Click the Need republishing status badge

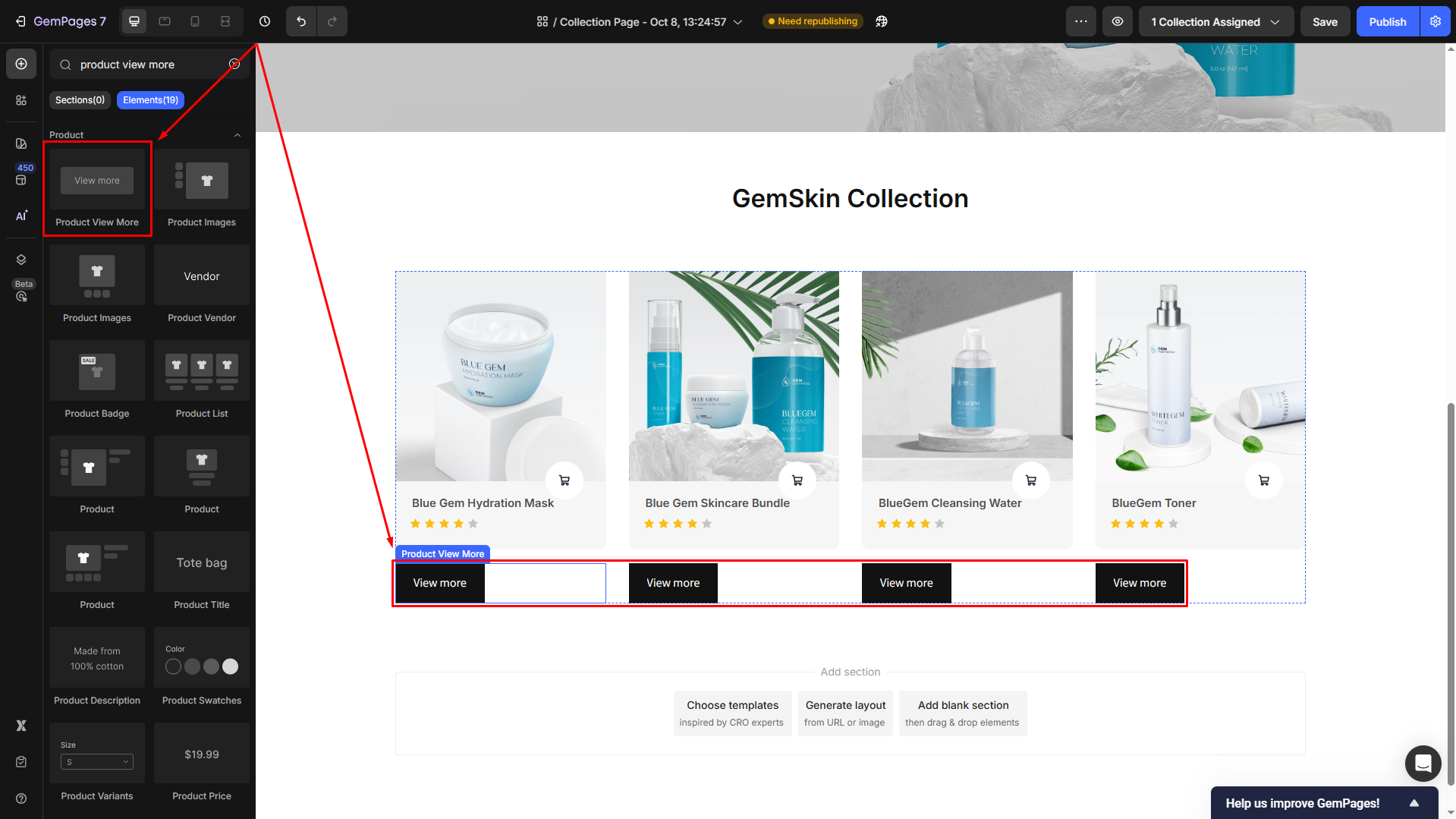813,21
